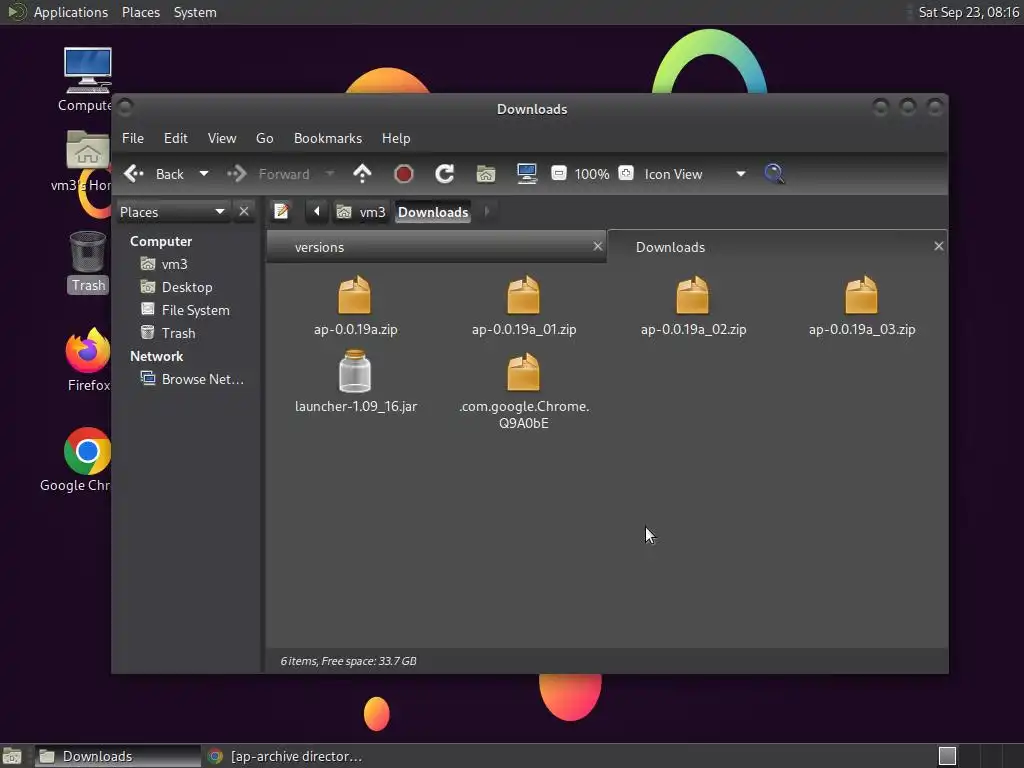The width and height of the screenshot is (1024, 768).
Task: Click workspace switcher square in bottom panel
Action: pyautogui.click(x=947, y=756)
